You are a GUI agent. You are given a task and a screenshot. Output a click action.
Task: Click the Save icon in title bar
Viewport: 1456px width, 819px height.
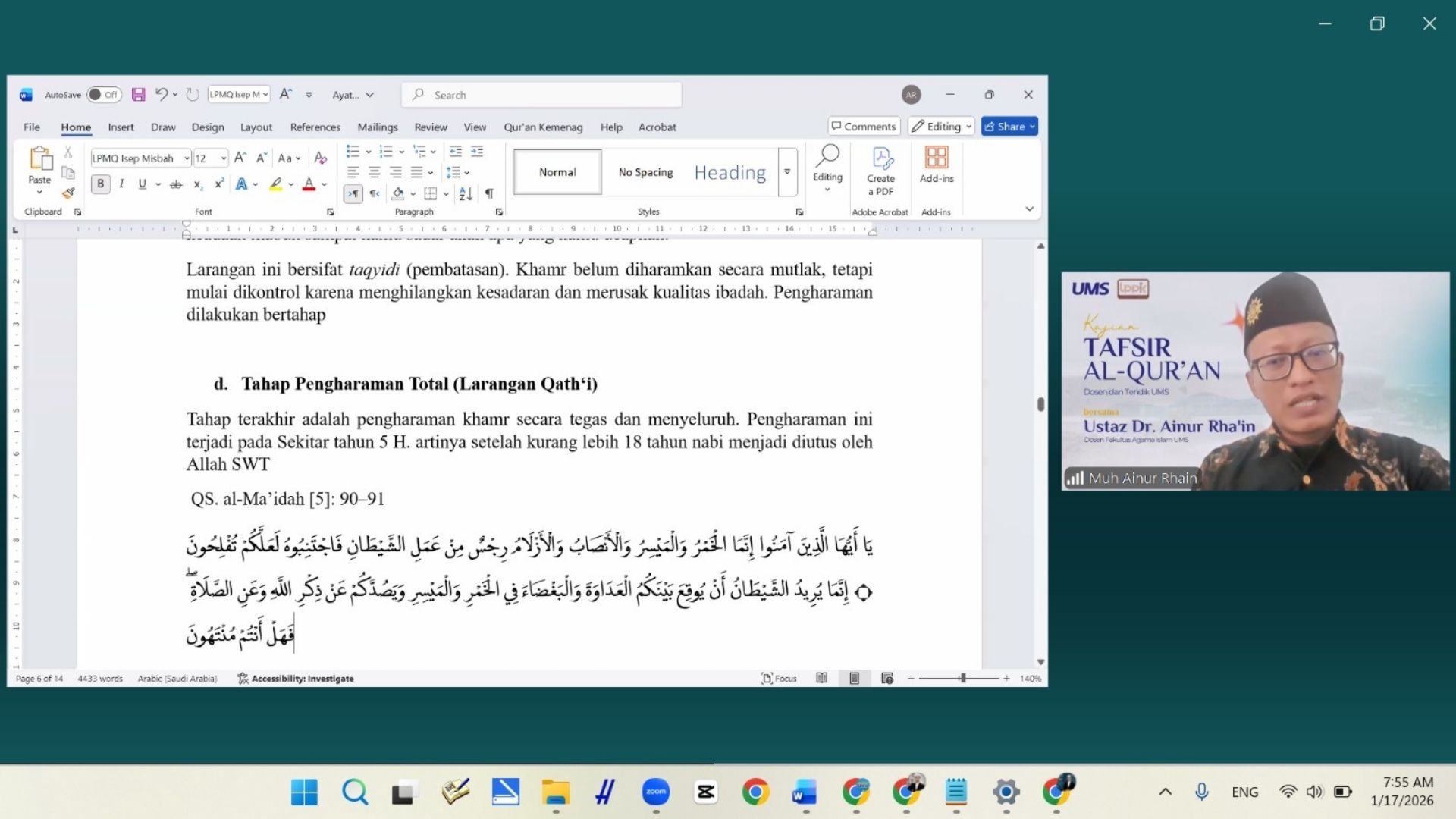coord(138,95)
